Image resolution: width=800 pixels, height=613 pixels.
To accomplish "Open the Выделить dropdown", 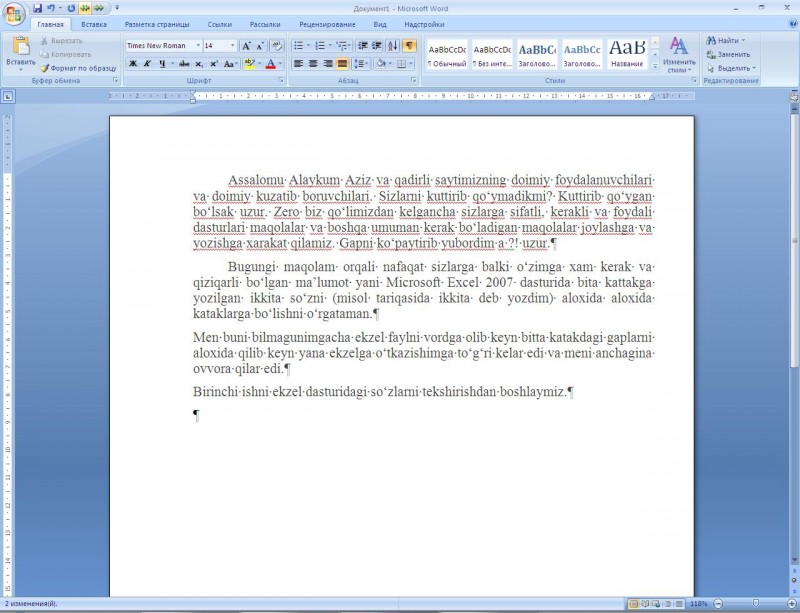I will pyautogui.click(x=731, y=68).
